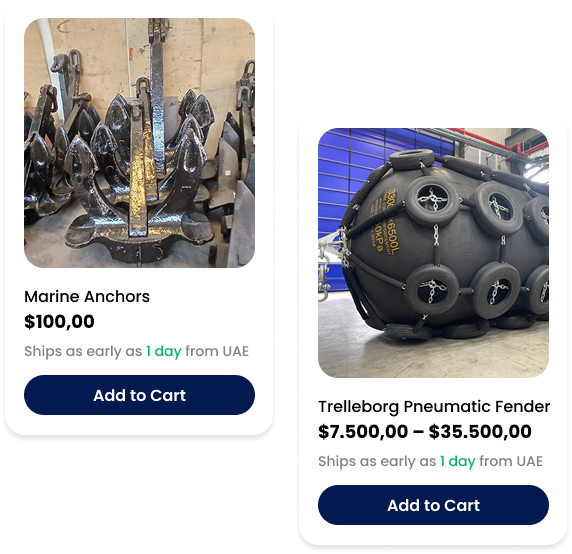
Task: Open the Trelleborg Pneumatic Fender product photo
Action: pyautogui.click(x=433, y=253)
